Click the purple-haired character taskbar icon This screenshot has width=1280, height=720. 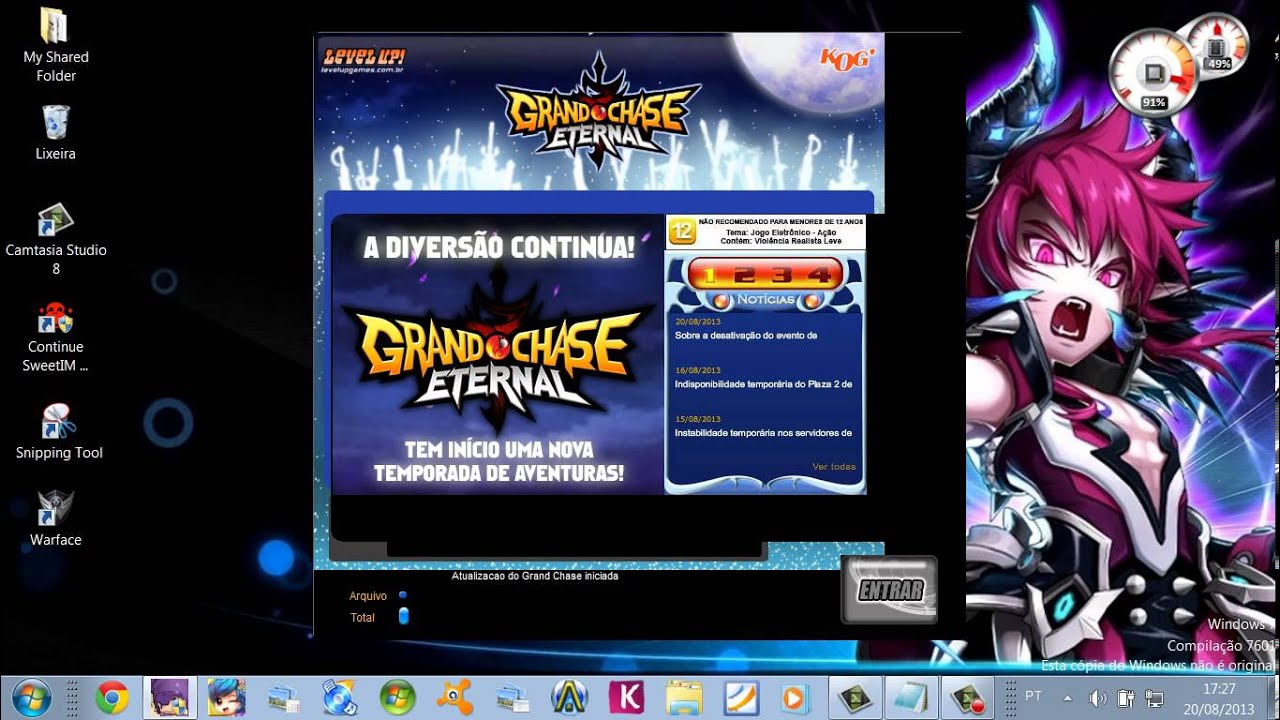coord(168,697)
